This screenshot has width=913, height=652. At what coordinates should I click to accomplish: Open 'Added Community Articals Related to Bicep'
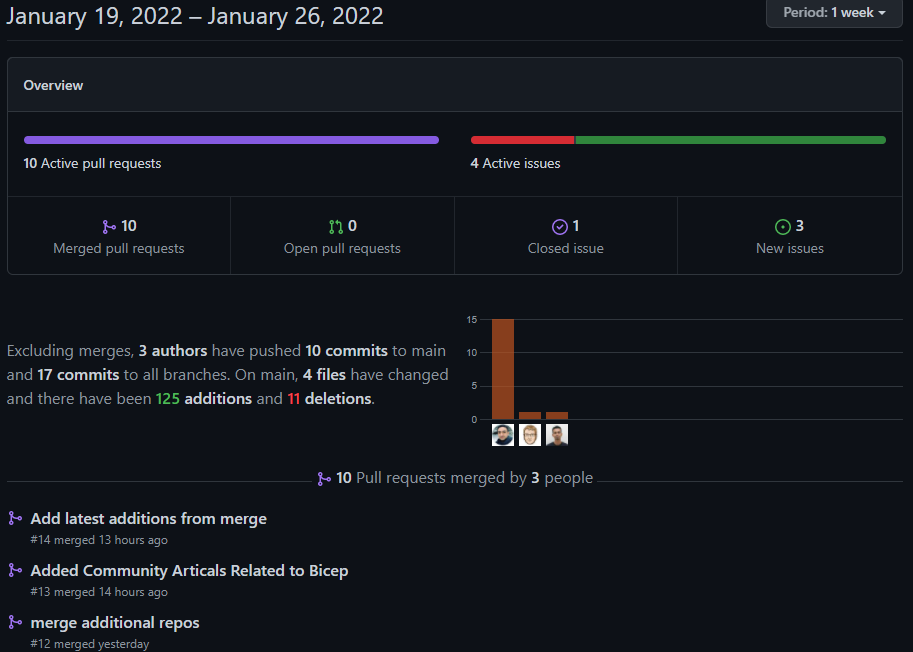pyautogui.click(x=189, y=570)
